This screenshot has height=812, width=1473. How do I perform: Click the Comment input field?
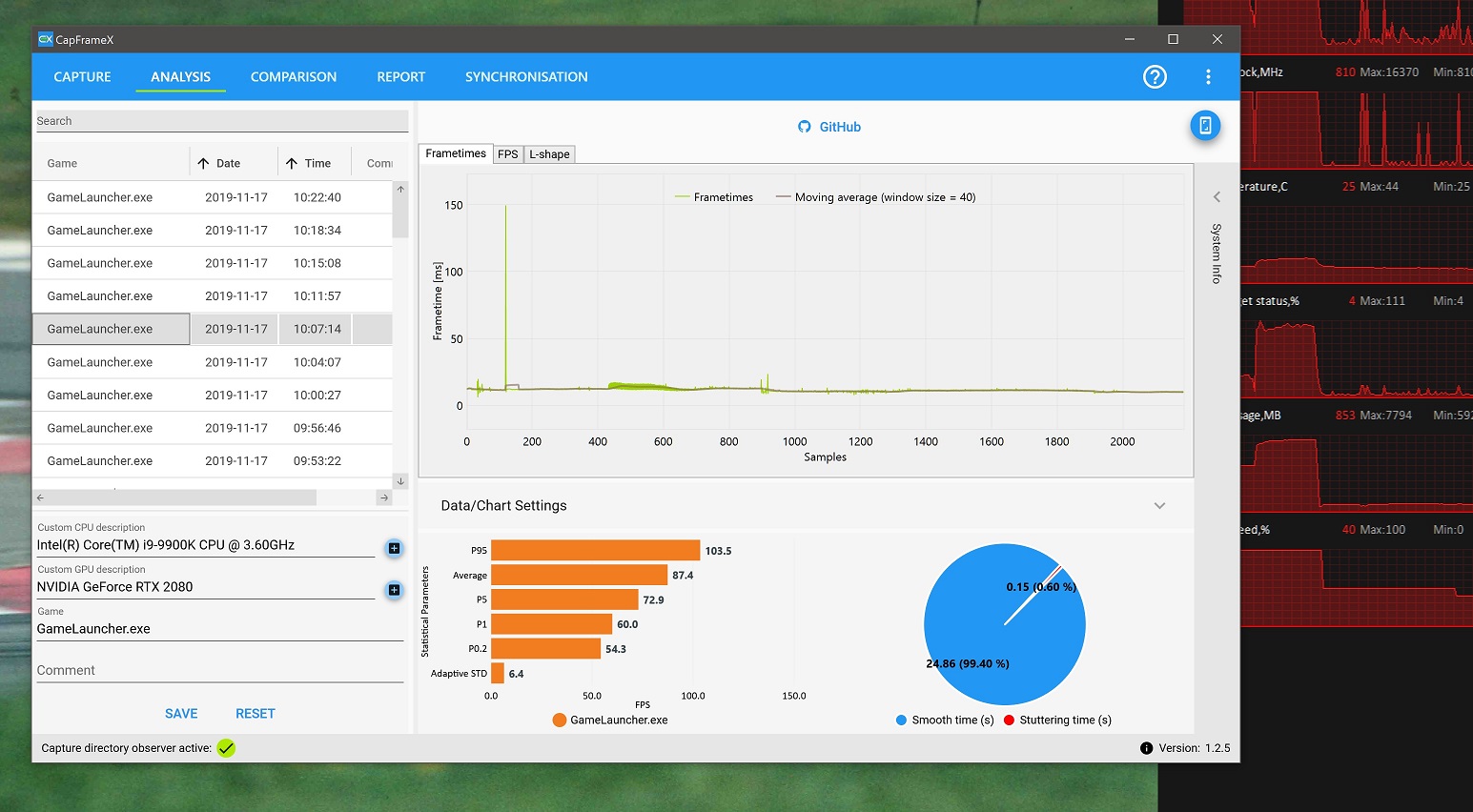[x=220, y=671]
